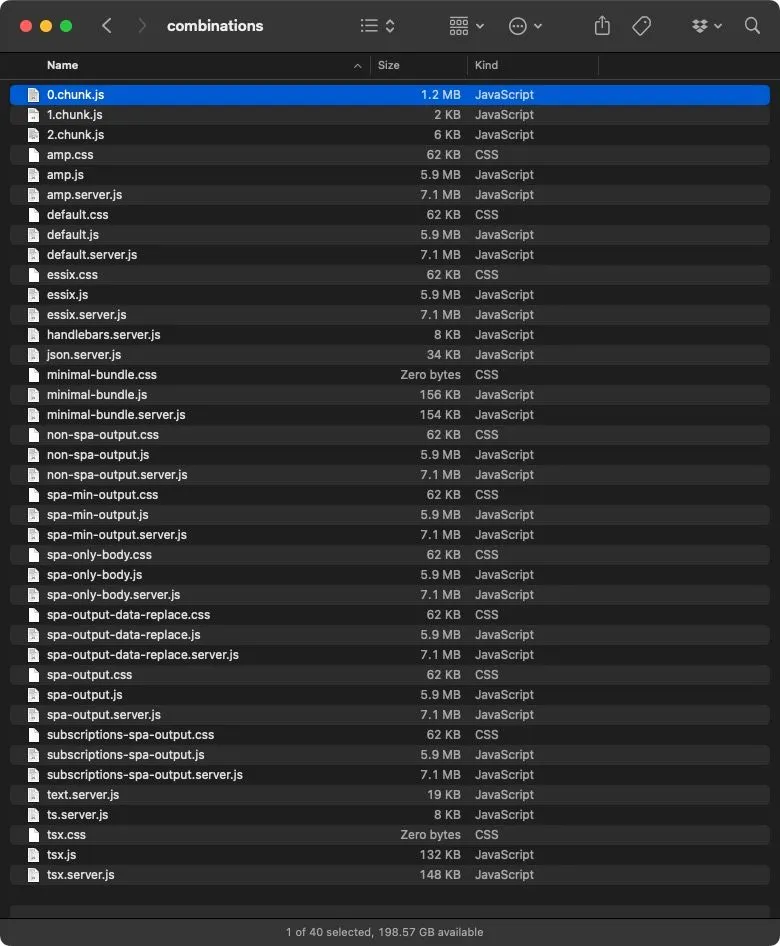Screen dimensions: 780x946
Task: Open the Dropbox toolbar menu
Action: click(706, 26)
